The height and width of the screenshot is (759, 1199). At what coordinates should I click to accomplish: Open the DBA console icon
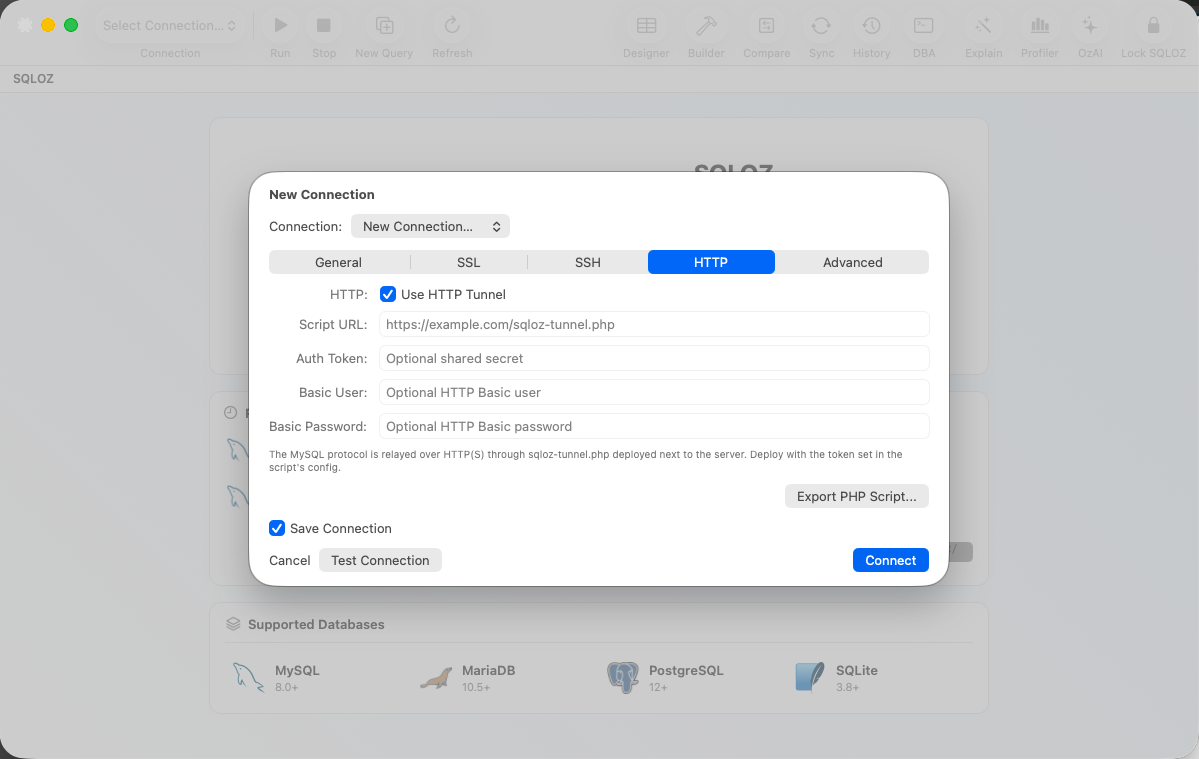[924, 25]
